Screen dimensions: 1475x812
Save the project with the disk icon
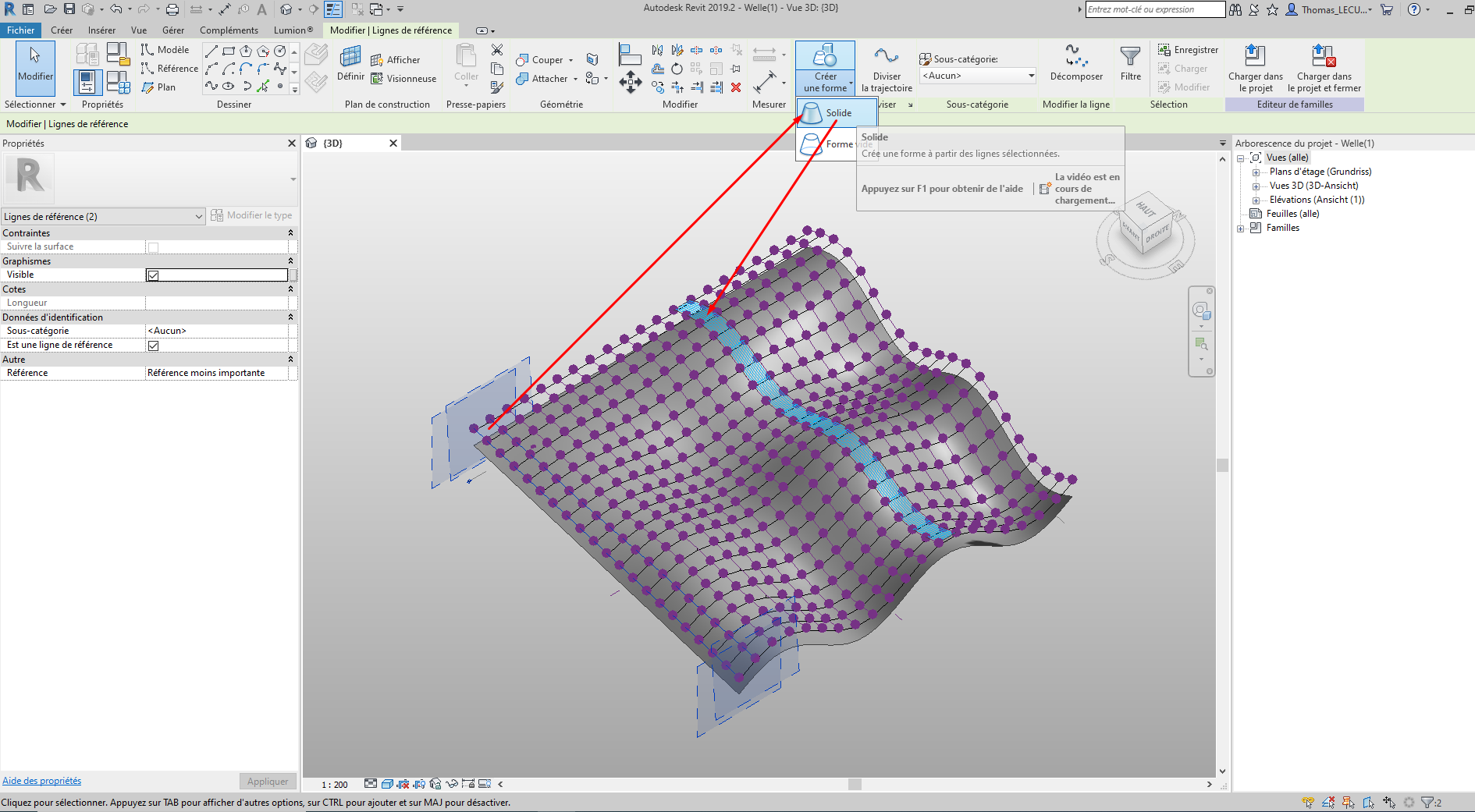pos(69,9)
